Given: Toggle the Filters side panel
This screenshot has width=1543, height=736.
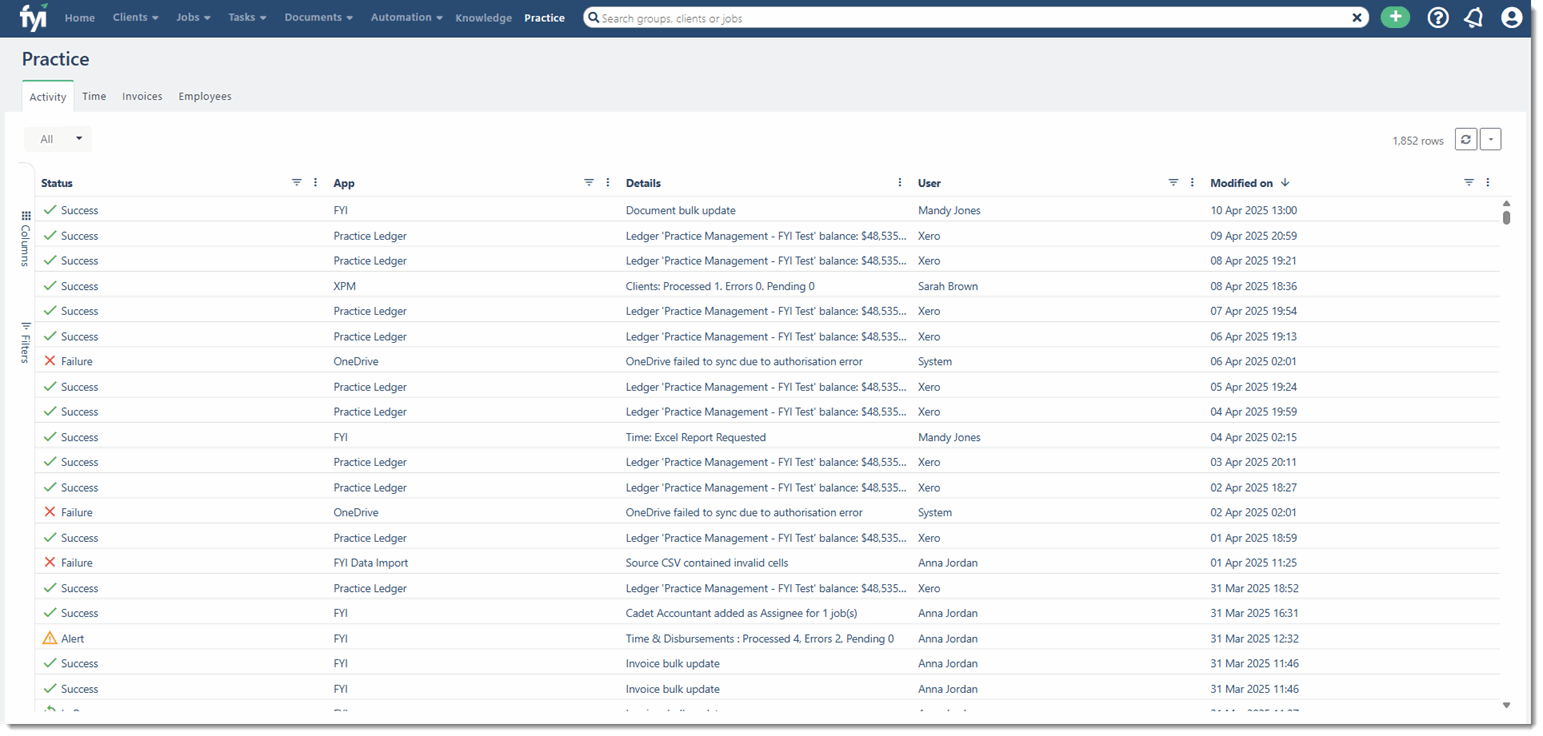Looking at the screenshot, I should click(x=26, y=342).
